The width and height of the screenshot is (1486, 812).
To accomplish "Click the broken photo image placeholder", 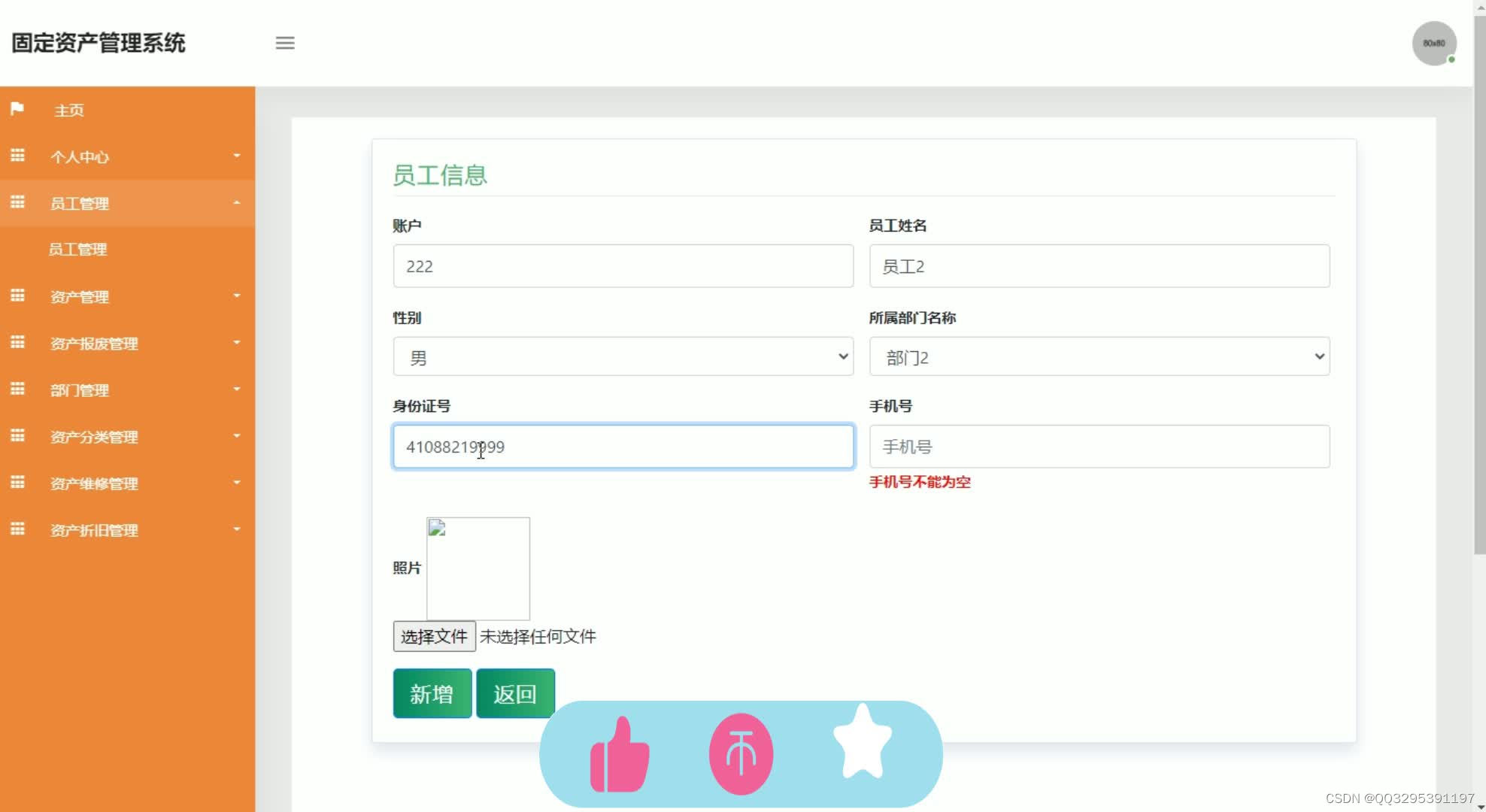I will [478, 568].
